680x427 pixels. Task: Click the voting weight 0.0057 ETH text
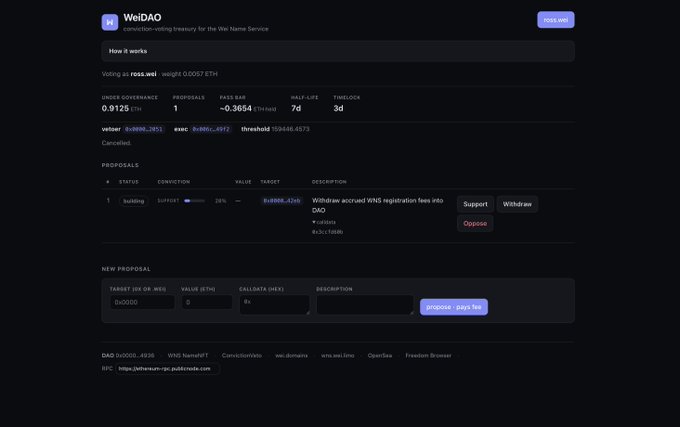point(190,74)
